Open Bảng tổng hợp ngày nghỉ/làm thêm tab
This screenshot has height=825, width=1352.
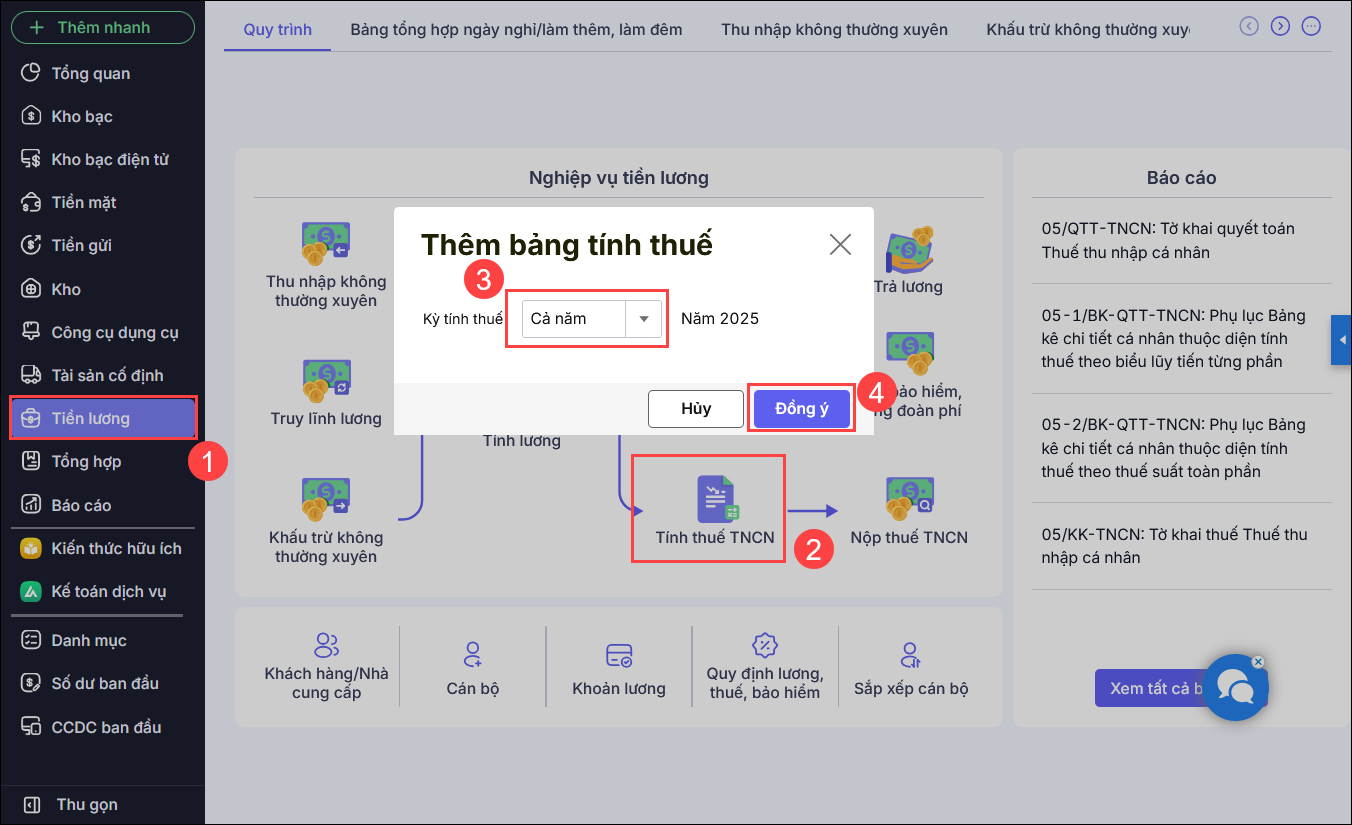pos(516,29)
